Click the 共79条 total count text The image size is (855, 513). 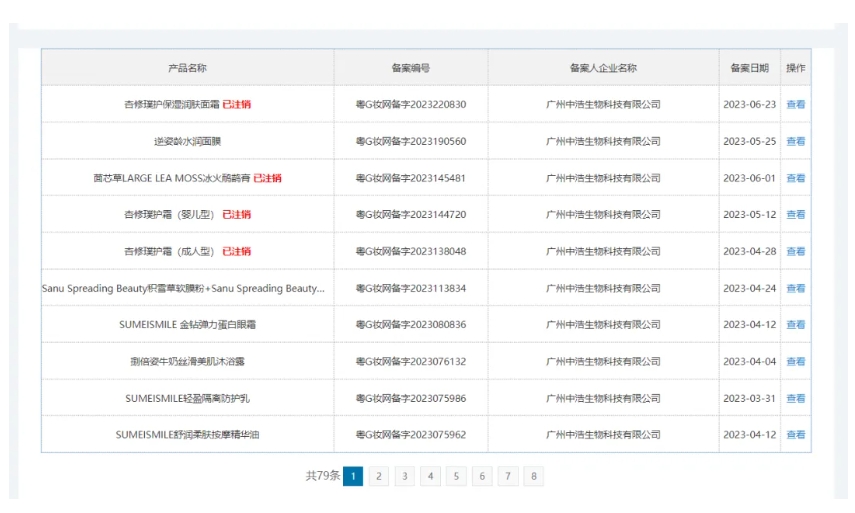point(322,476)
